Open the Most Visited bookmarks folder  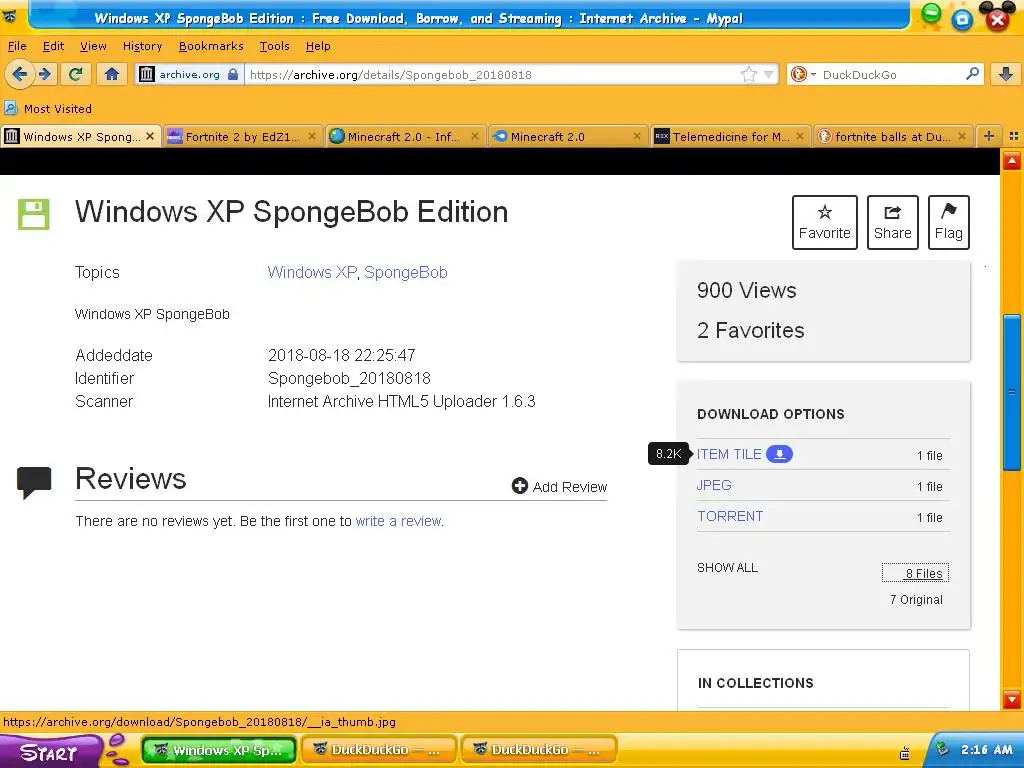tap(48, 108)
